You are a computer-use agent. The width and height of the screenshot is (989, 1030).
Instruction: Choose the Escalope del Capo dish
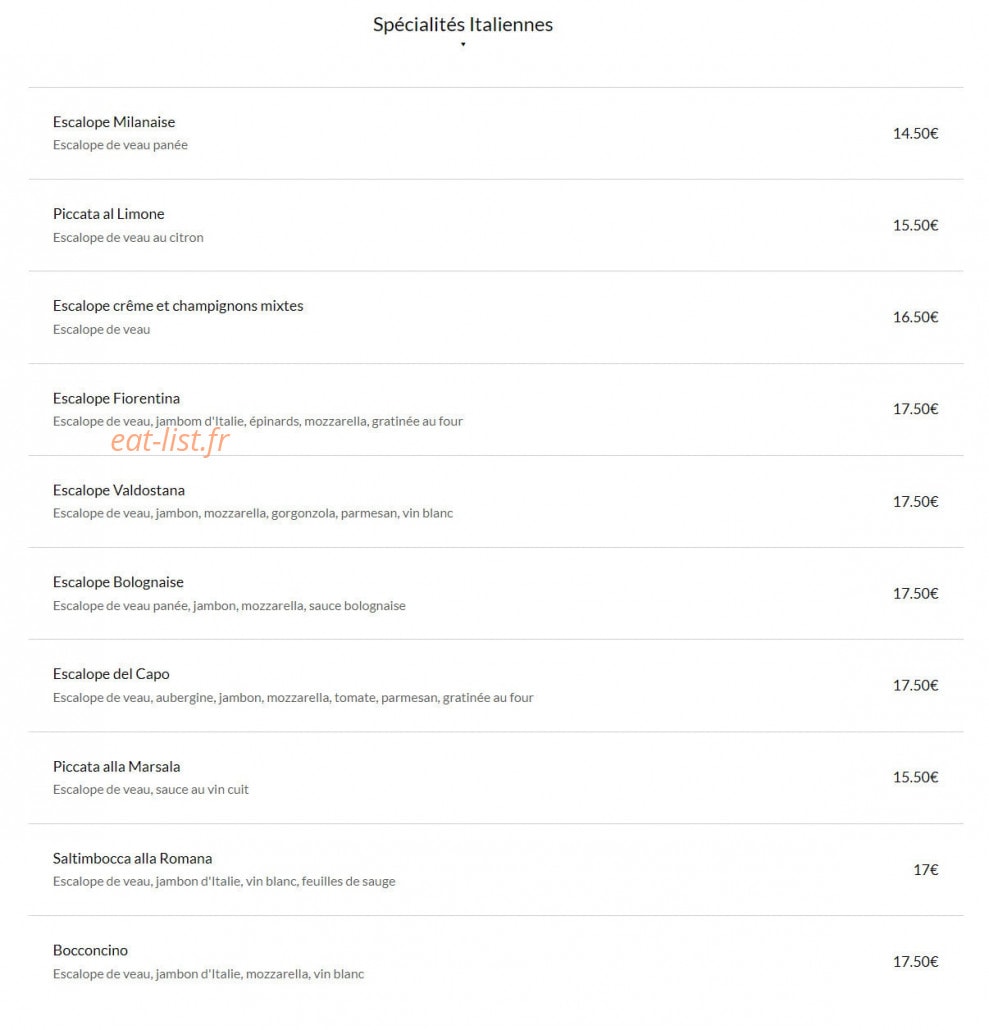pos(496,685)
